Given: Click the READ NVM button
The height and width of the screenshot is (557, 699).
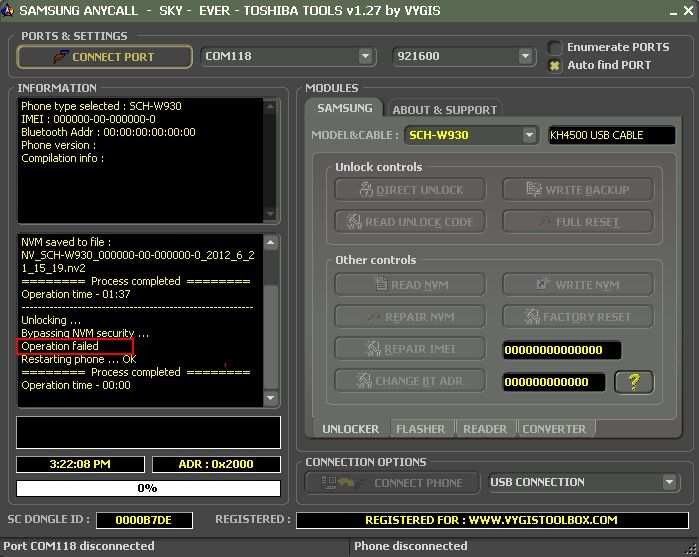Looking at the screenshot, I should pos(410,285).
